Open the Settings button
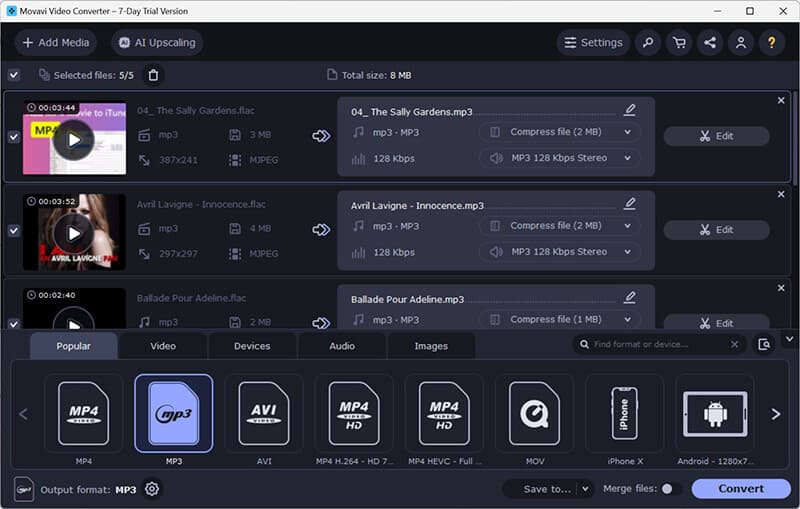The width and height of the screenshot is (800, 509). (593, 42)
